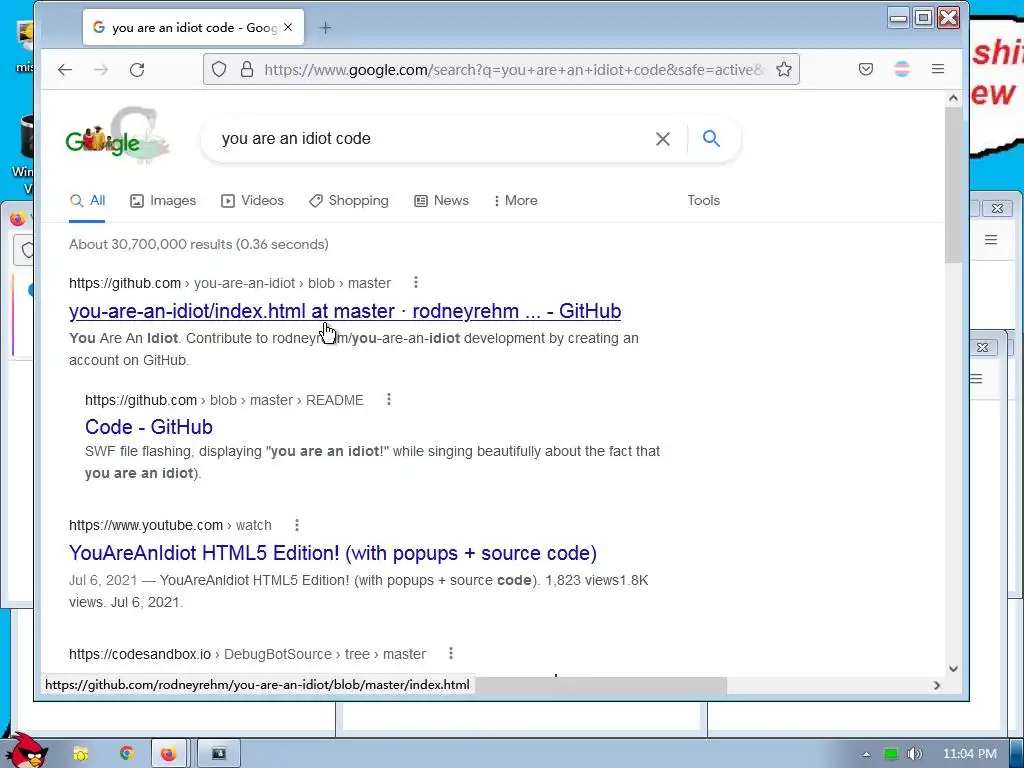Open the tracking protection shield icon

pos(219,69)
